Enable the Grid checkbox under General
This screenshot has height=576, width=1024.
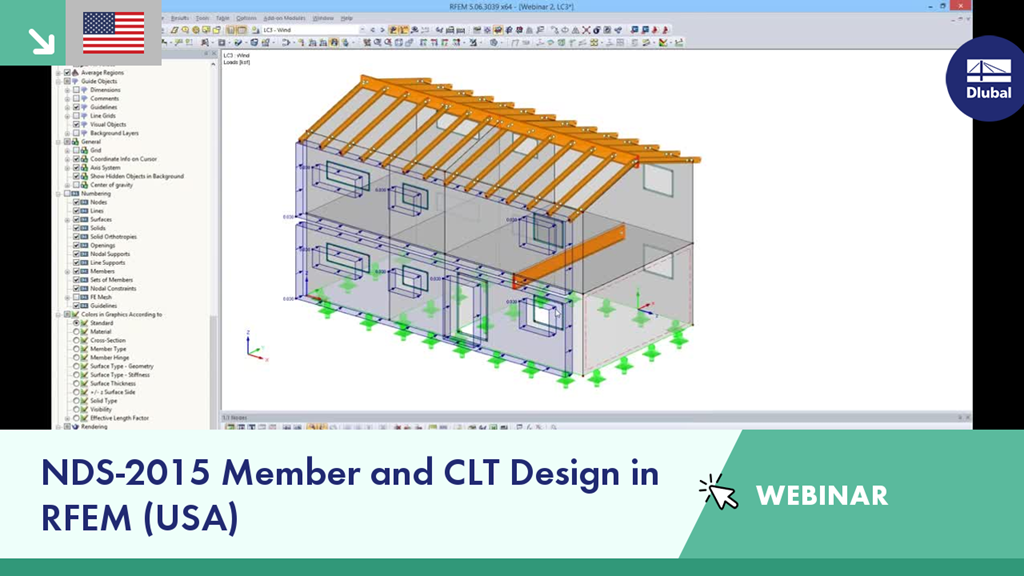point(76,150)
